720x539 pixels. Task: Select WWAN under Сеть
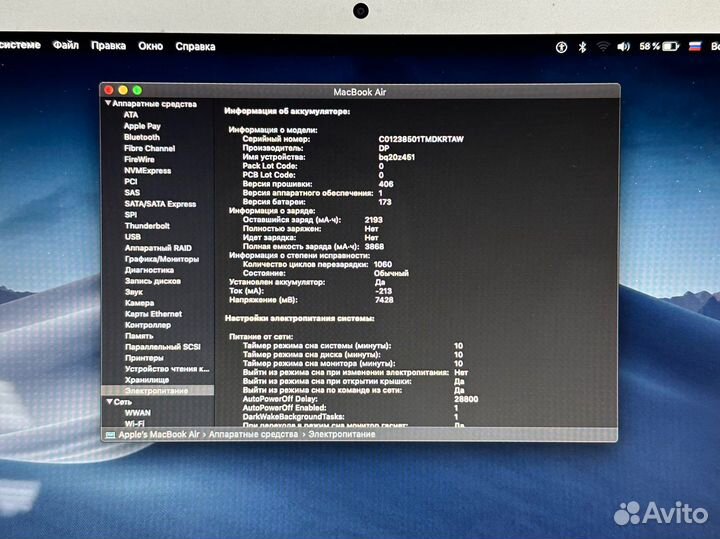(138, 413)
